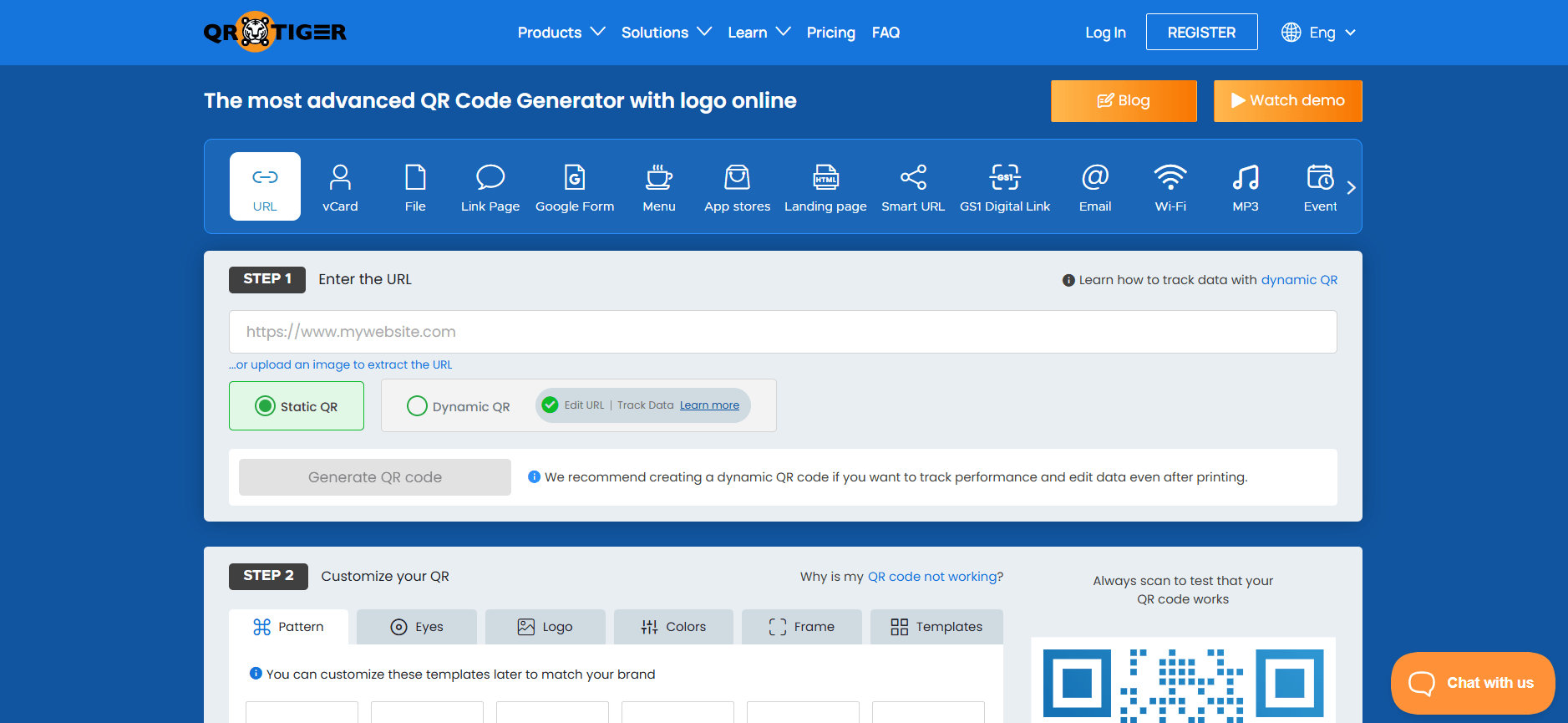Choose the Event QR type
The image size is (1568, 723).
pyautogui.click(x=1321, y=186)
